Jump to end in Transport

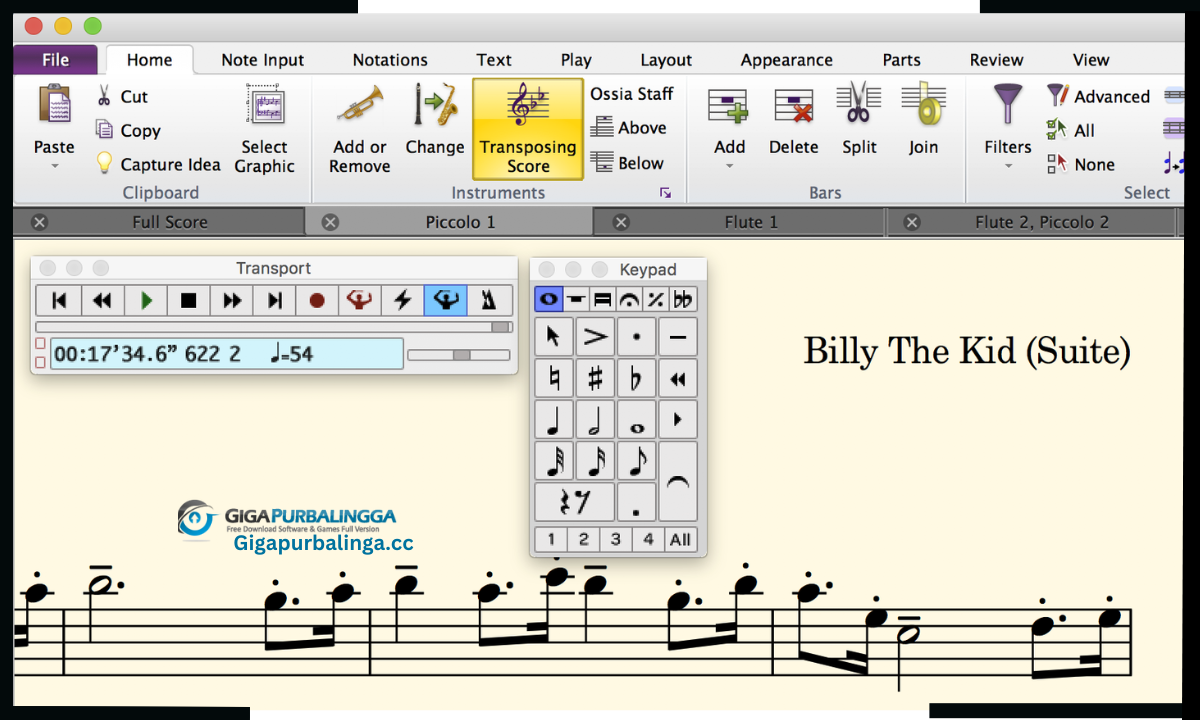pyautogui.click(x=275, y=300)
